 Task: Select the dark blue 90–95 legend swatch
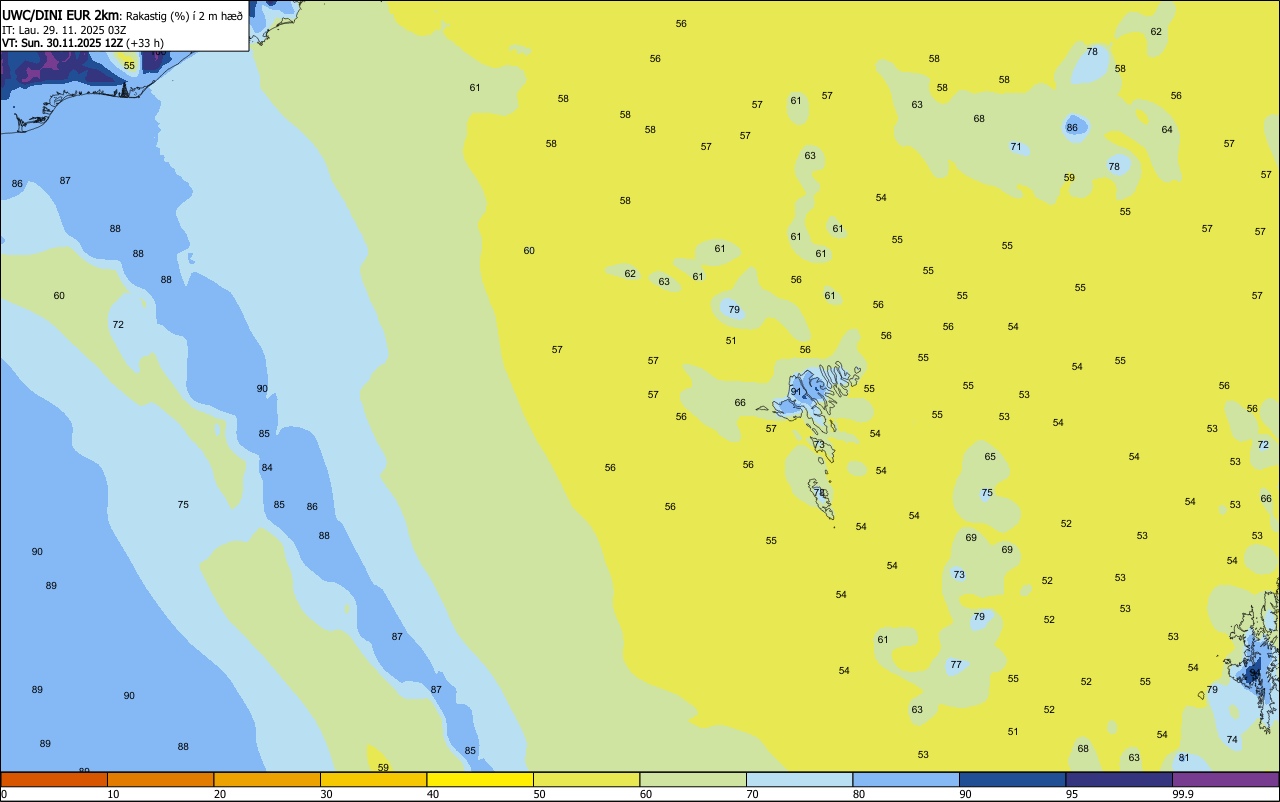(x=1012, y=779)
